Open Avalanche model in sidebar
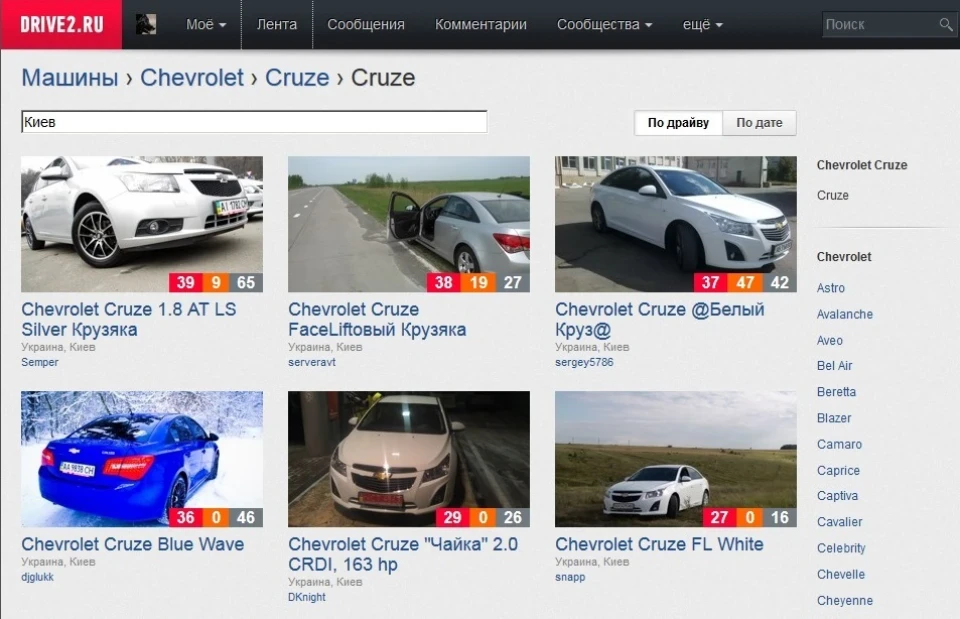The width and height of the screenshot is (960, 619). [845, 314]
